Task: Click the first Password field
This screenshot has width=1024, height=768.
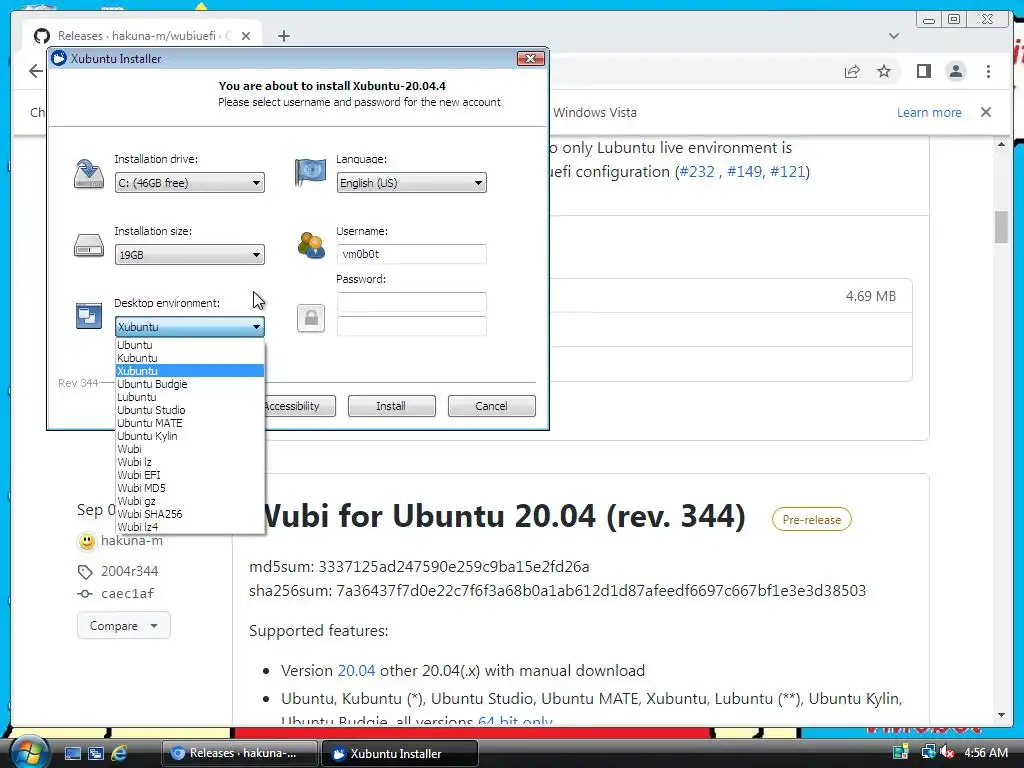Action: [411, 302]
